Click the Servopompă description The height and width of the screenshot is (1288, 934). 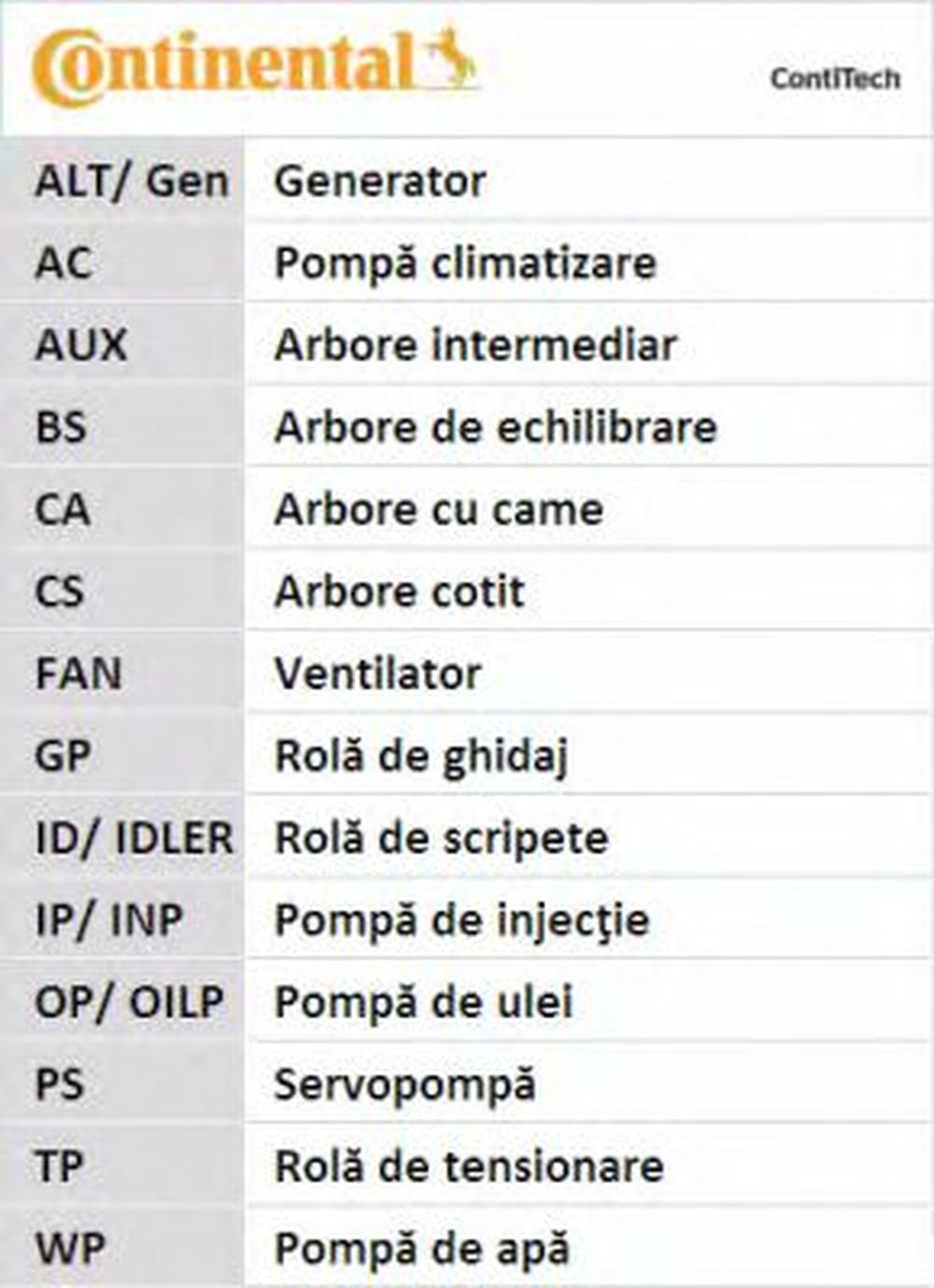404,1085
